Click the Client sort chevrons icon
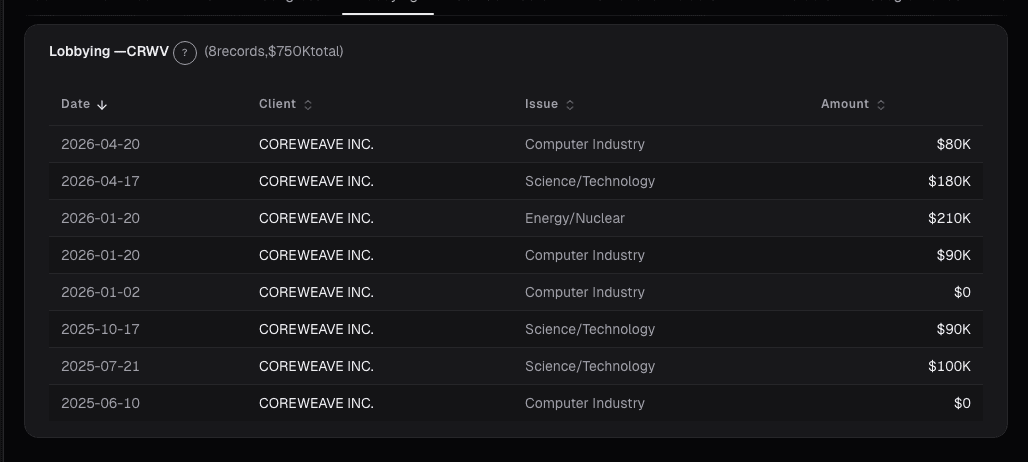 pos(307,105)
